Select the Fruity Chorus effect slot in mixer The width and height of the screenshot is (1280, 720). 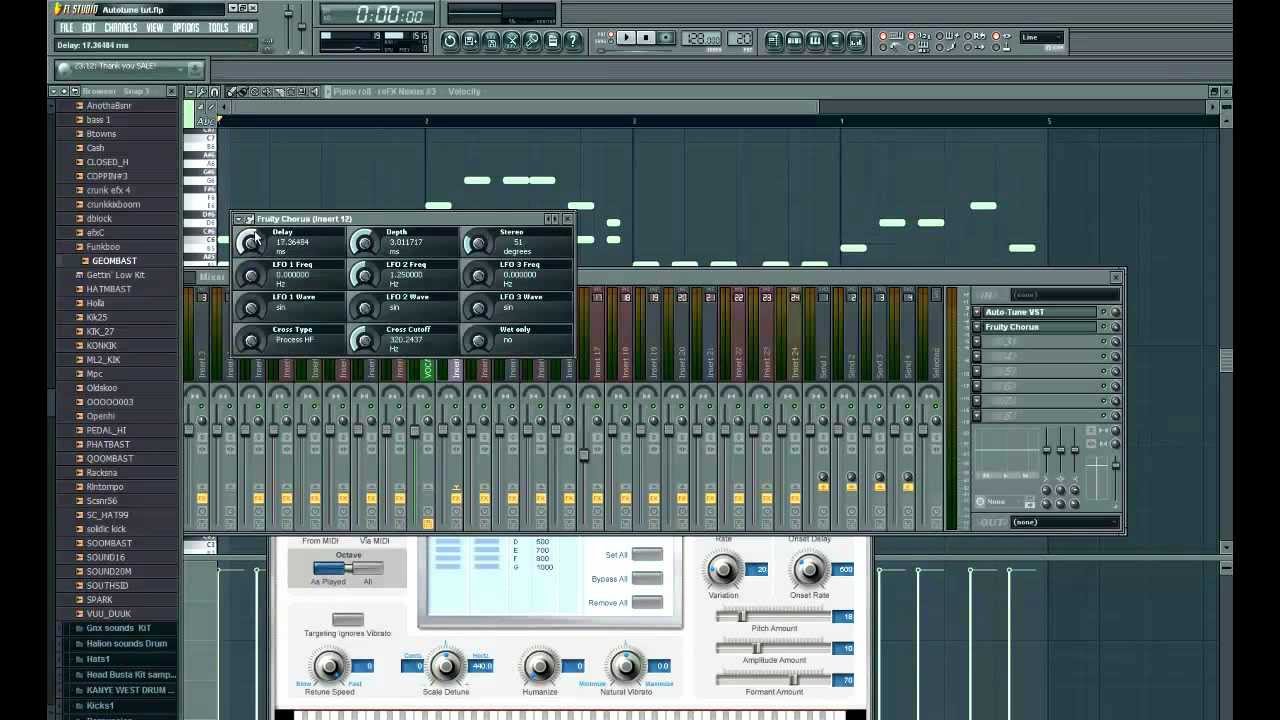pos(1040,327)
